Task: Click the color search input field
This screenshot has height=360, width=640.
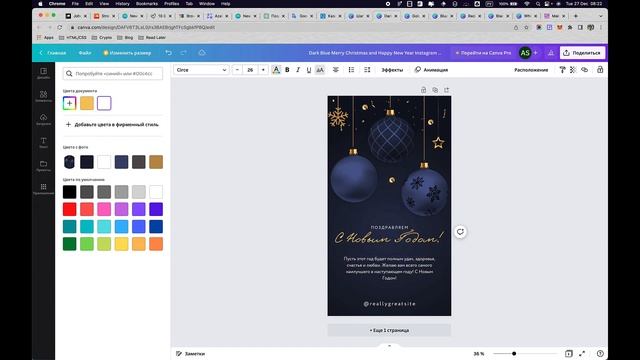Action: pos(113,73)
